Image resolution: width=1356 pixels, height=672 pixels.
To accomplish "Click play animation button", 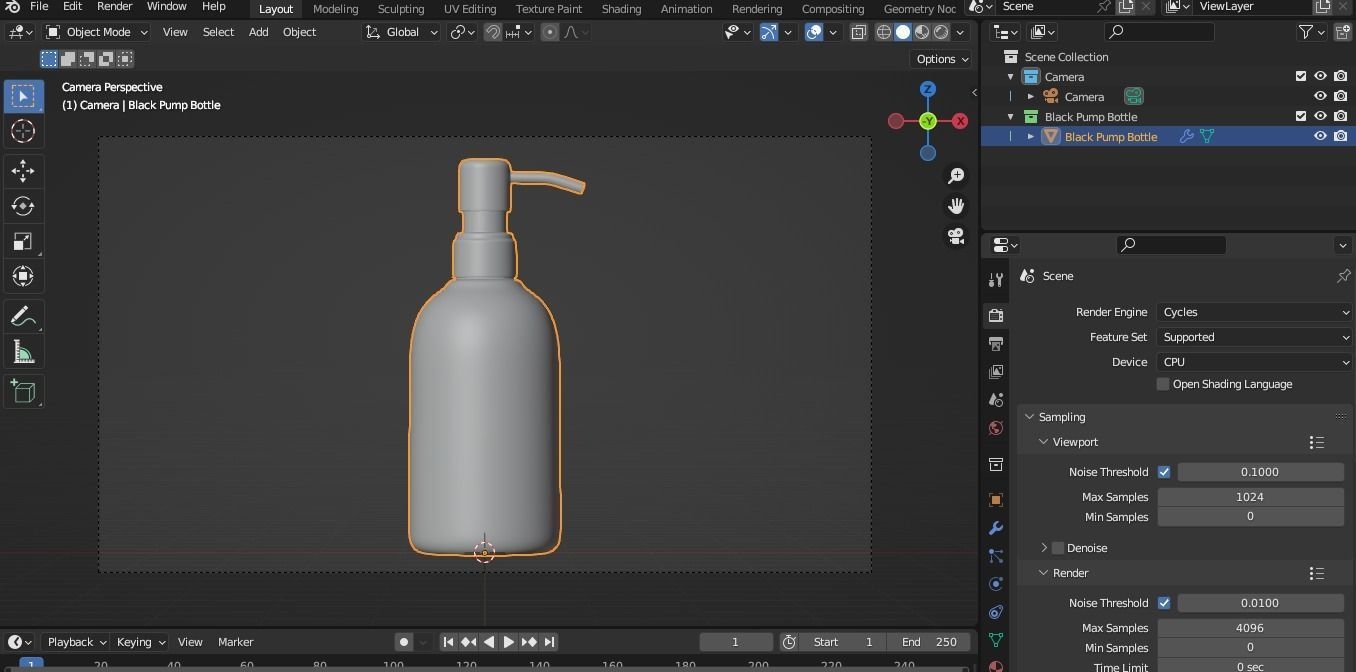I will [x=508, y=642].
